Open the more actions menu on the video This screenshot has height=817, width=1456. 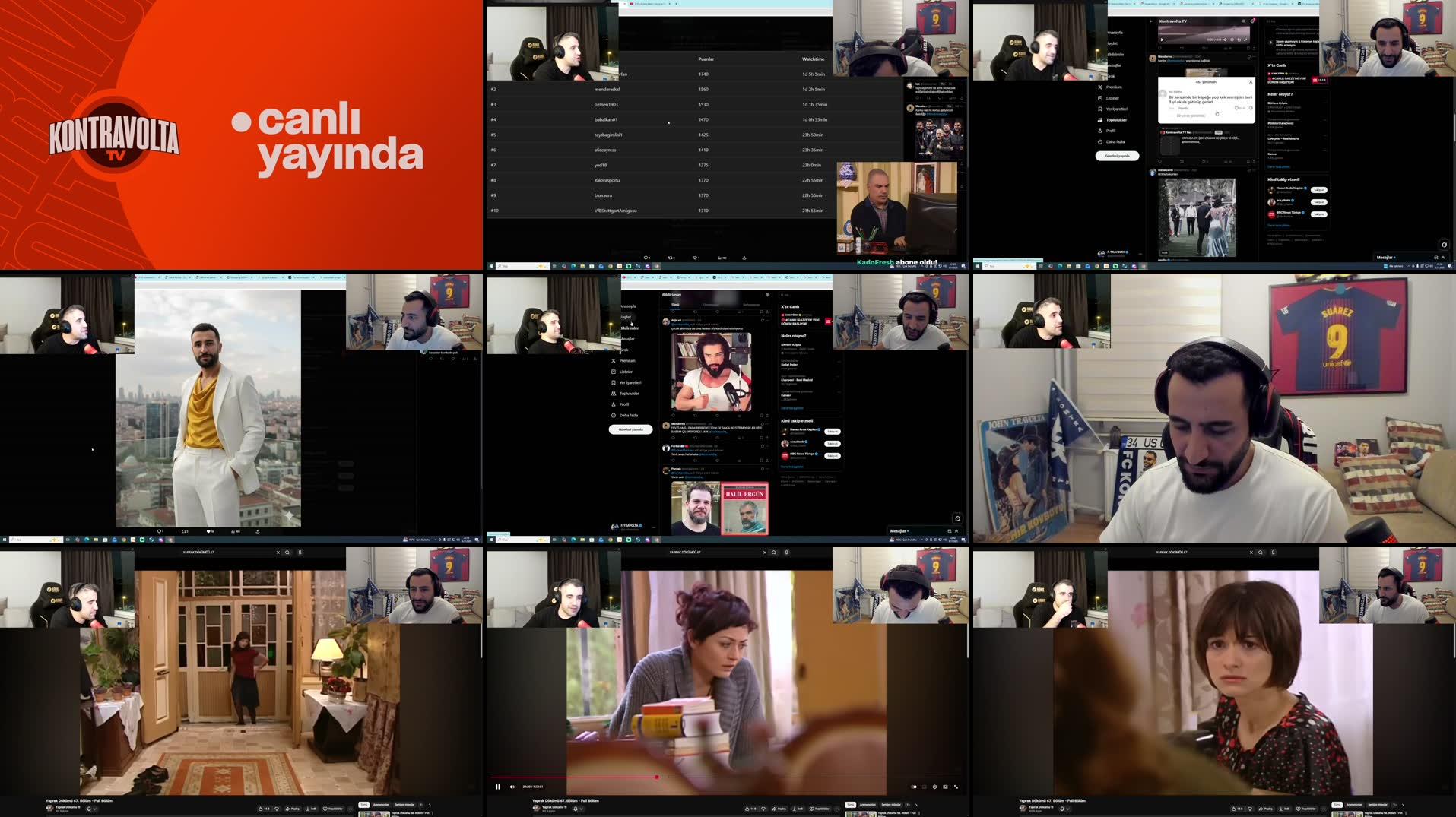pyautogui.click(x=836, y=809)
